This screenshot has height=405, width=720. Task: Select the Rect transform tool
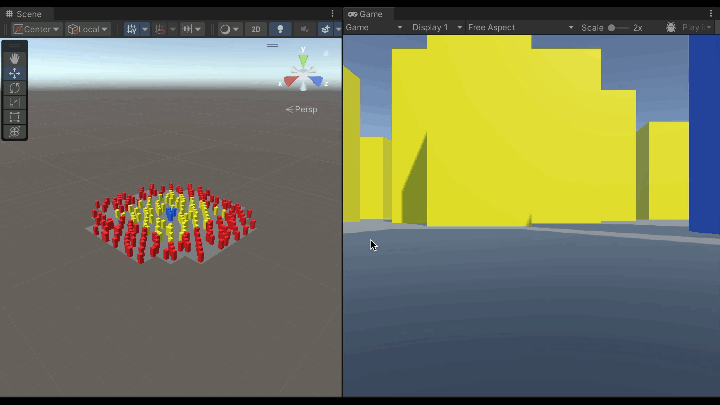pyautogui.click(x=14, y=117)
